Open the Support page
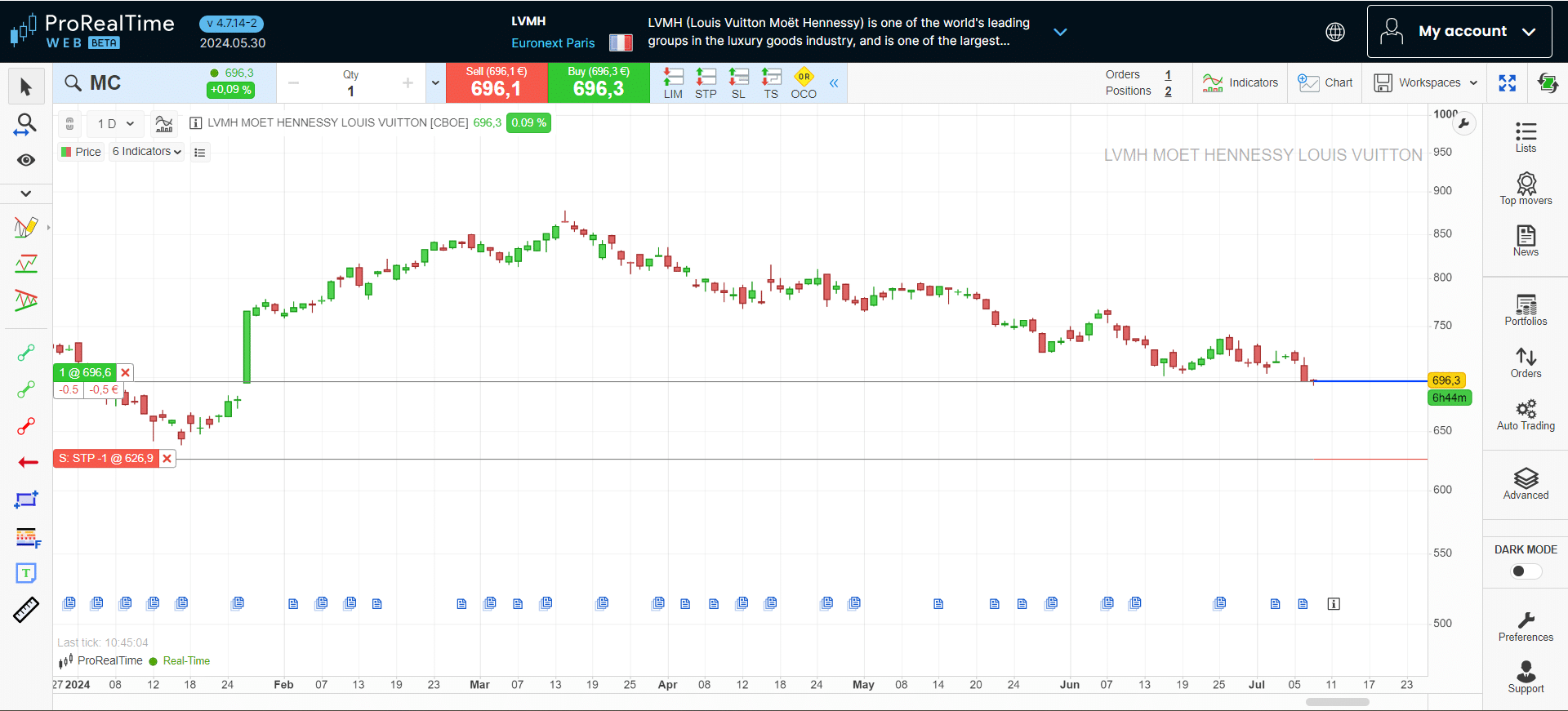The width and height of the screenshot is (1568, 711). [x=1526, y=678]
